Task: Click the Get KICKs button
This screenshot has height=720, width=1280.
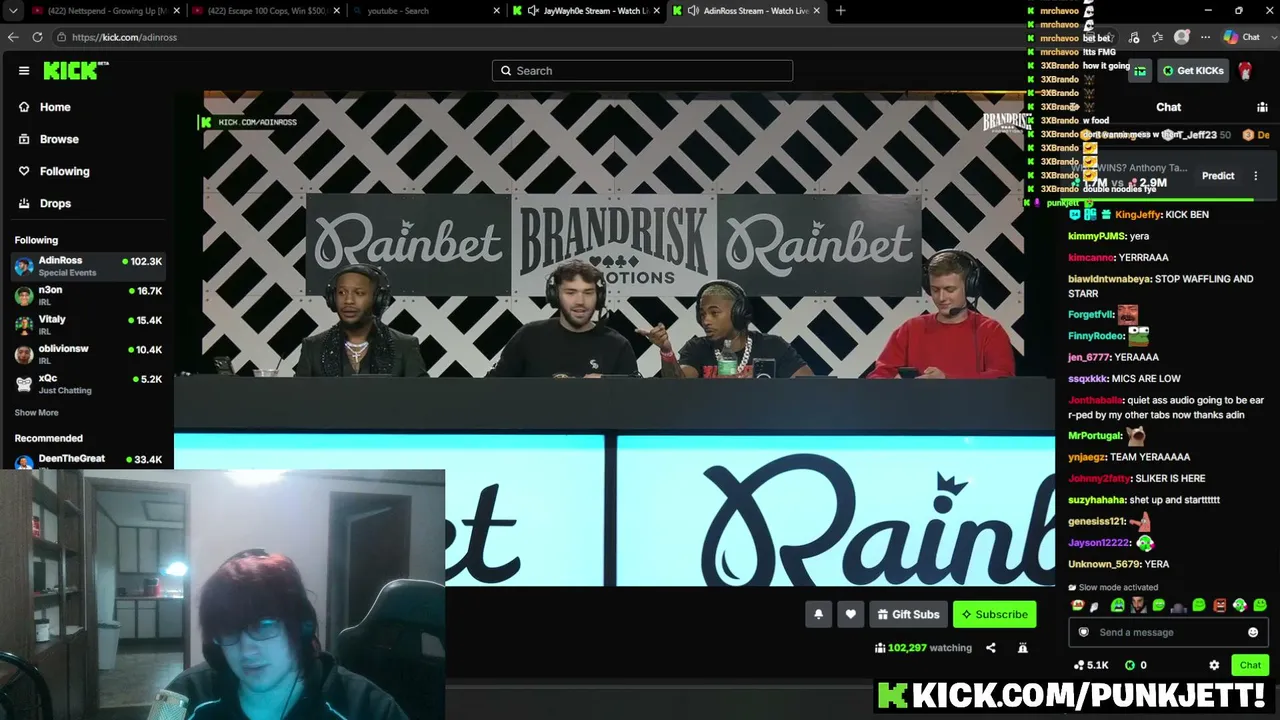Action: point(1192,71)
